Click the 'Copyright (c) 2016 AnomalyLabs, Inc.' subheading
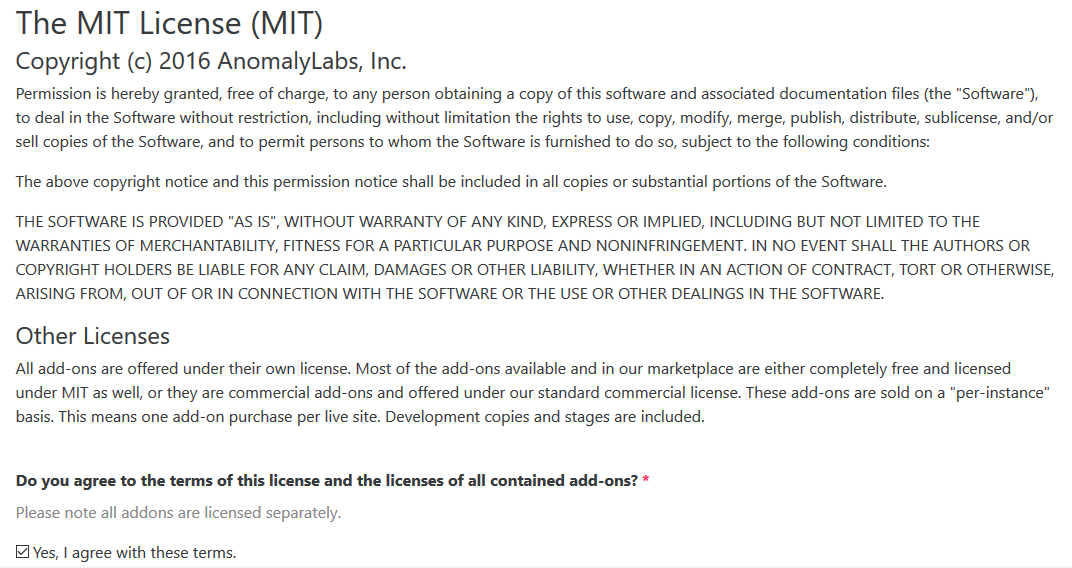1072x568 pixels. pyautogui.click(x=211, y=62)
